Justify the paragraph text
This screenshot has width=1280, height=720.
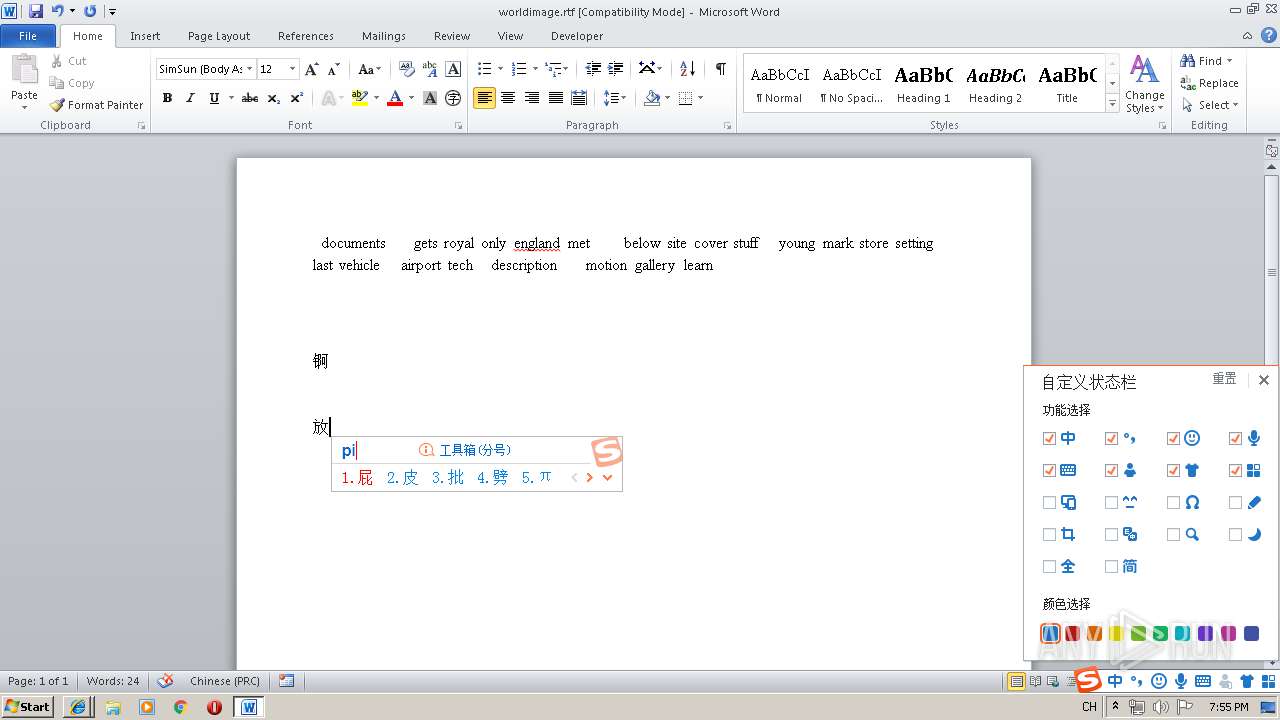tap(556, 98)
